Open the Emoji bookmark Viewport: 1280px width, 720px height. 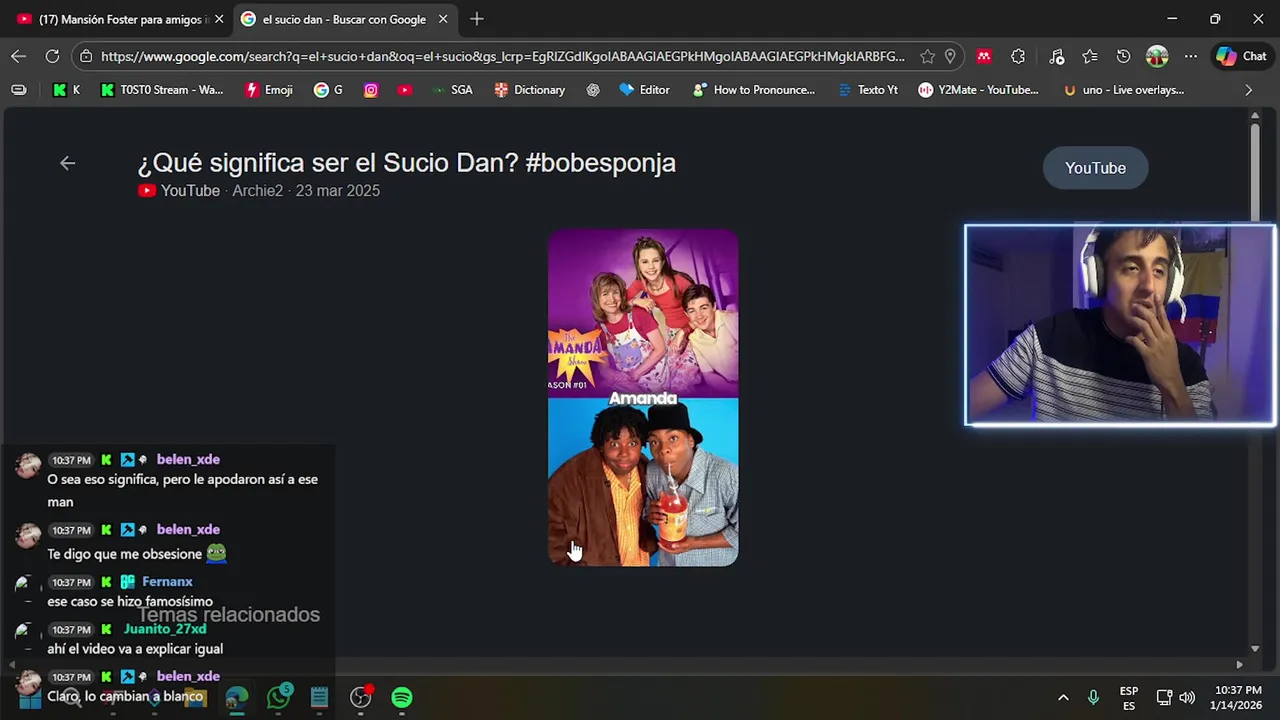tap(269, 90)
